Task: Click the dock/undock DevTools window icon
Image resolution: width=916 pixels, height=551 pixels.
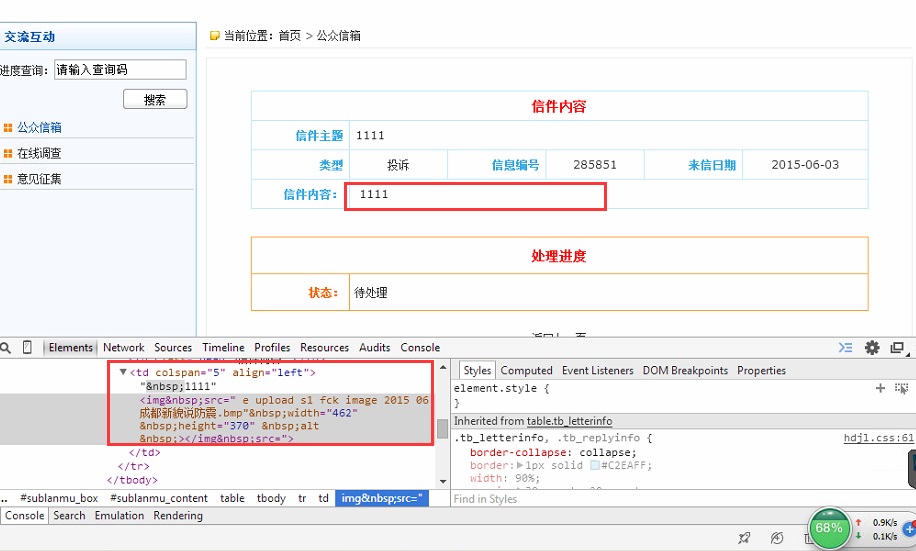Action: point(896,348)
